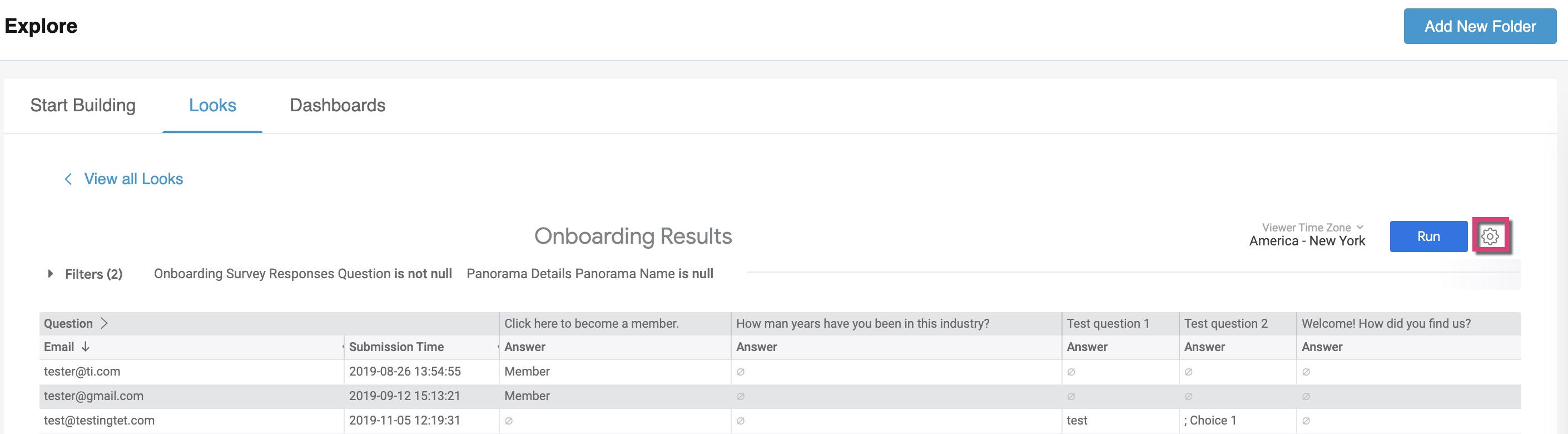This screenshot has height=434, width=1568.
Task: Click the chevron next to Question header
Action: click(104, 323)
